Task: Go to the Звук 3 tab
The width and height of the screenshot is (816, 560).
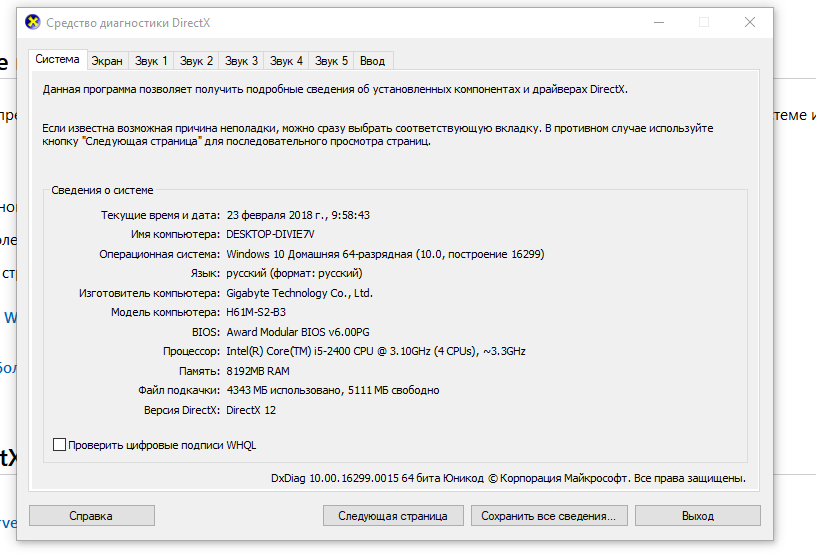Action: click(x=241, y=61)
